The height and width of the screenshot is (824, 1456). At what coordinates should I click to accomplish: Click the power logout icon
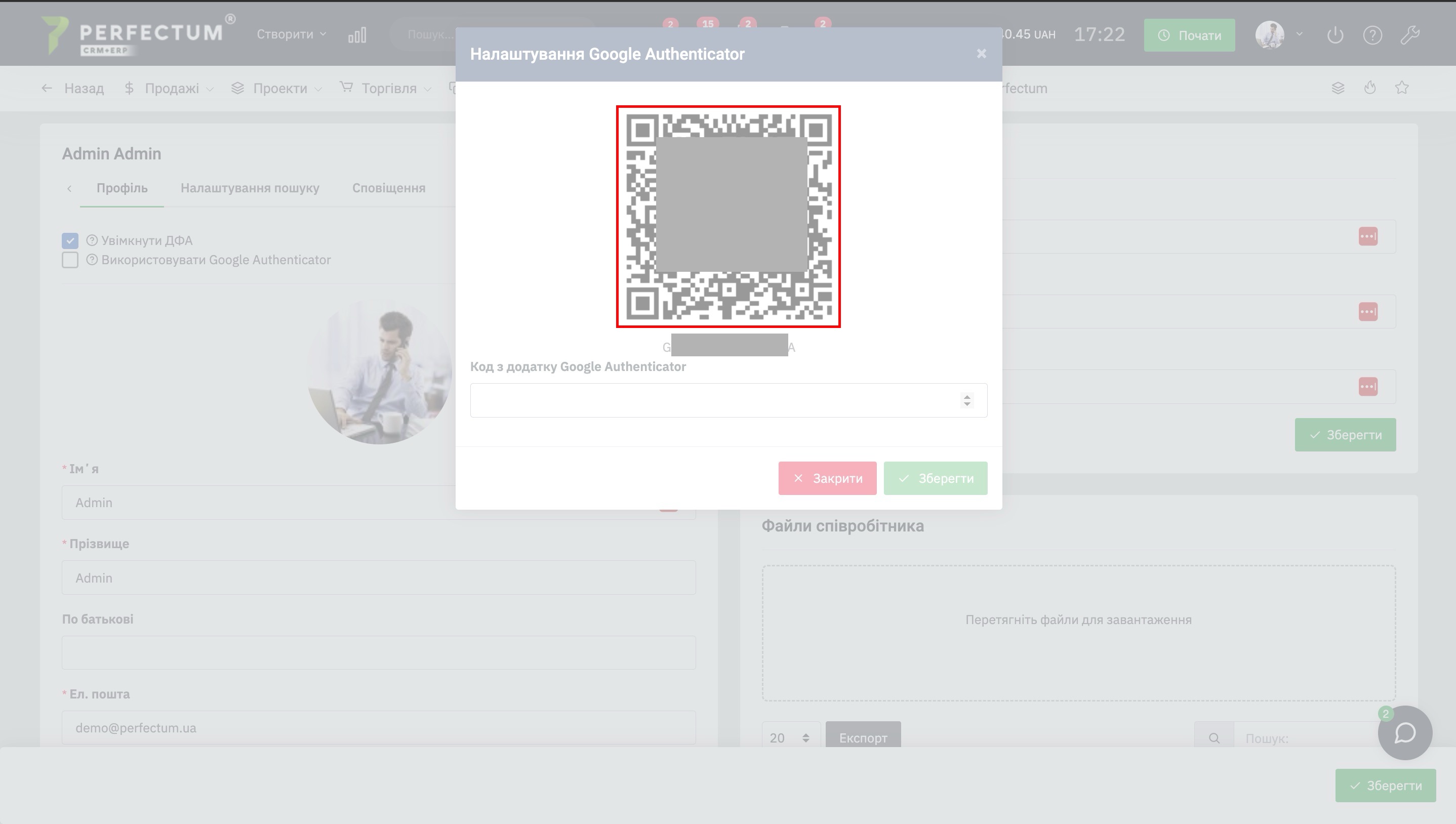(1335, 35)
